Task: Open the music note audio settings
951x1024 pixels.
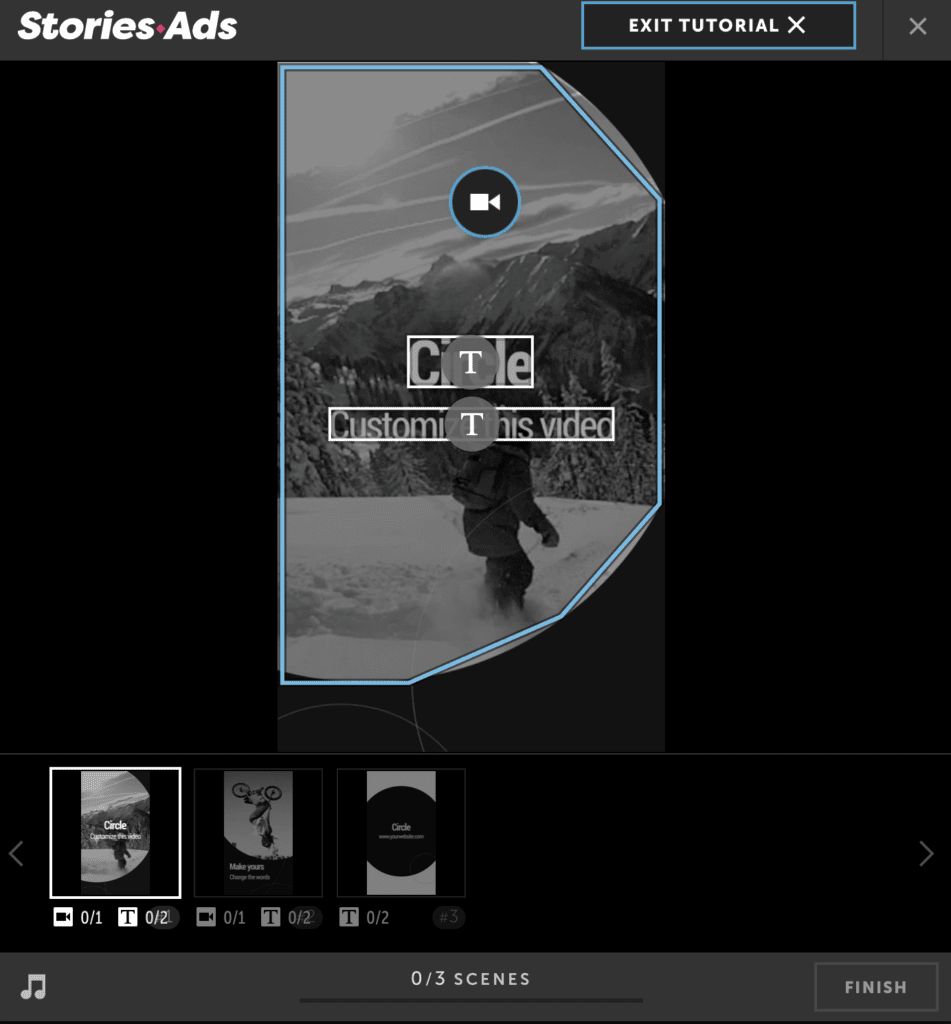Action: 33,986
